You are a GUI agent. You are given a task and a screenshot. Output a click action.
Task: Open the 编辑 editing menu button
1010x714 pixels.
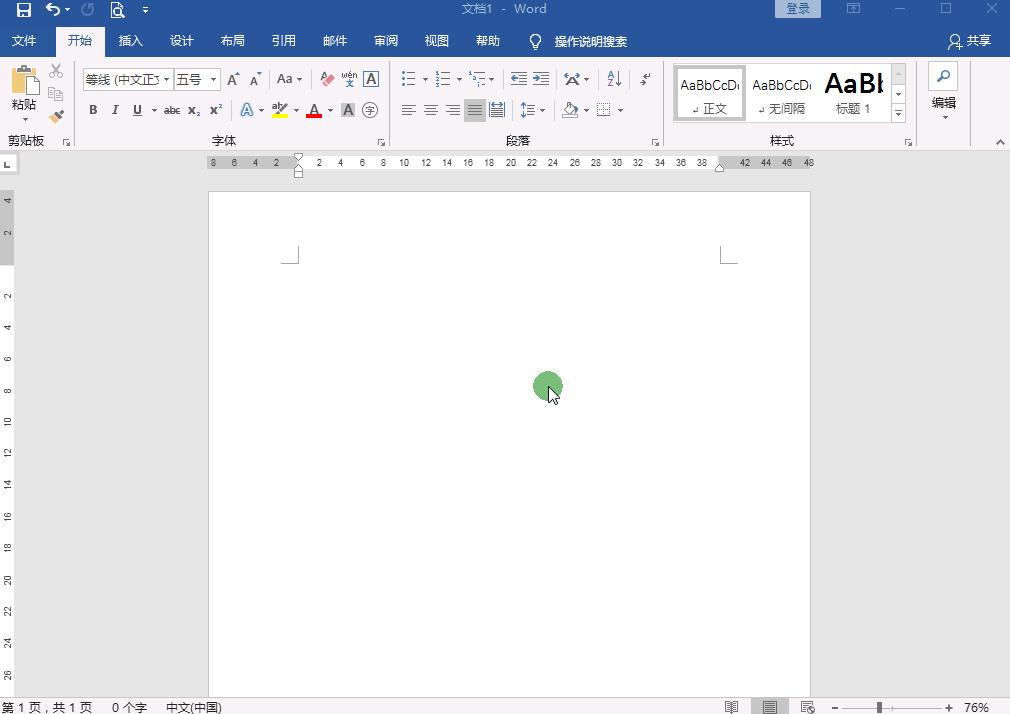(x=944, y=92)
